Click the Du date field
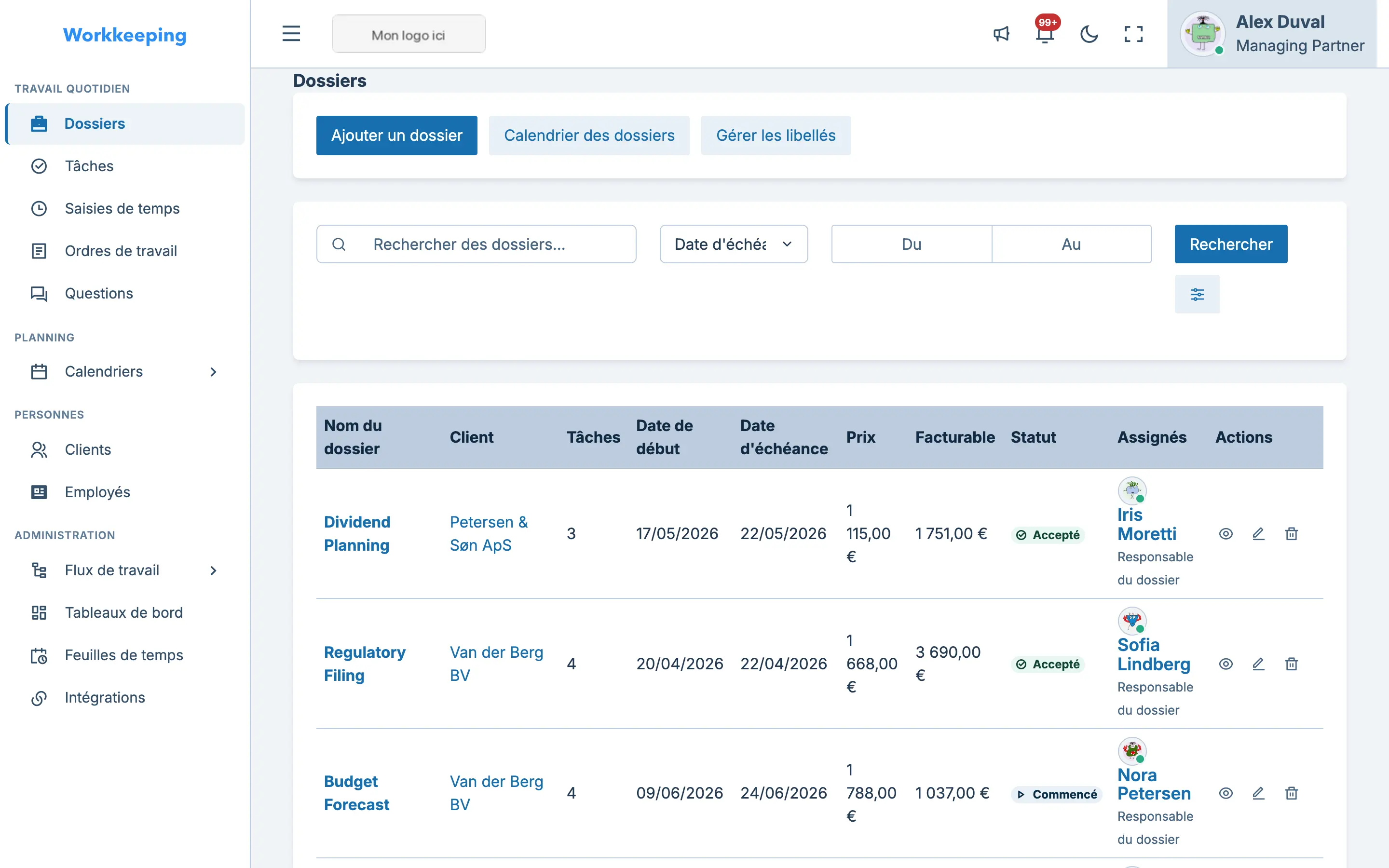1389x868 pixels. [x=912, y=244]
